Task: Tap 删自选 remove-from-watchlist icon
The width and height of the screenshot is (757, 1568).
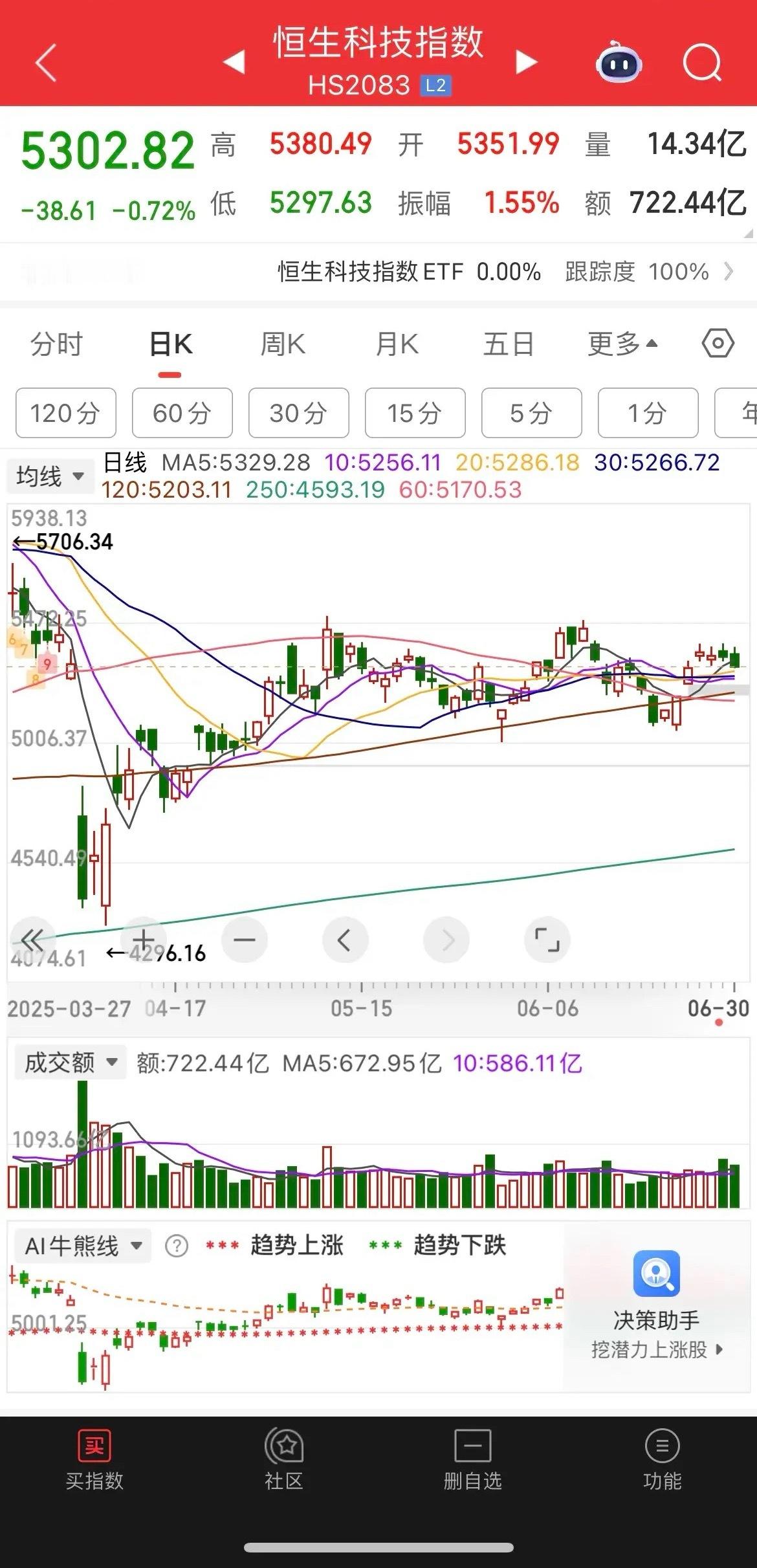Action: click(x=473, y=1446)
